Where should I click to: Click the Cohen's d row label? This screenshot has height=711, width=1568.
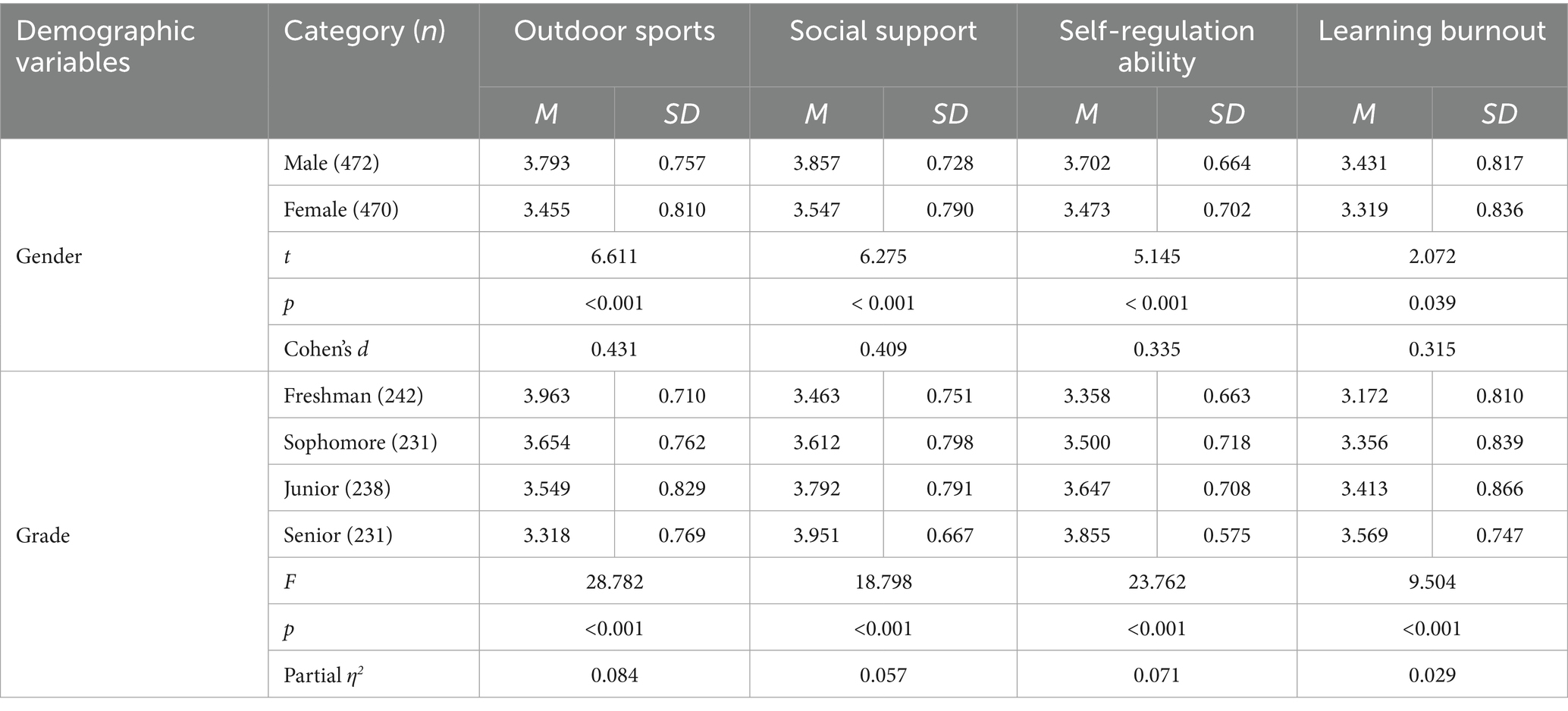(x=326, y=349)
